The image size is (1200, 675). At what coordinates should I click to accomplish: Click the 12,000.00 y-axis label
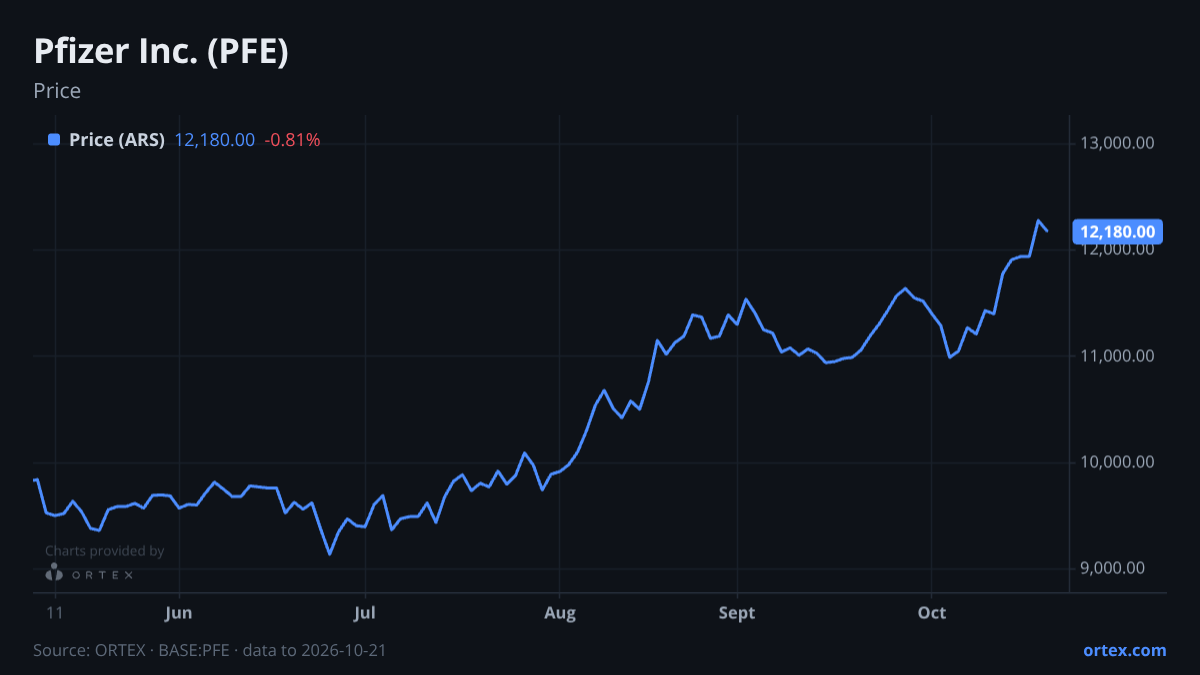tap(1118, 250)
